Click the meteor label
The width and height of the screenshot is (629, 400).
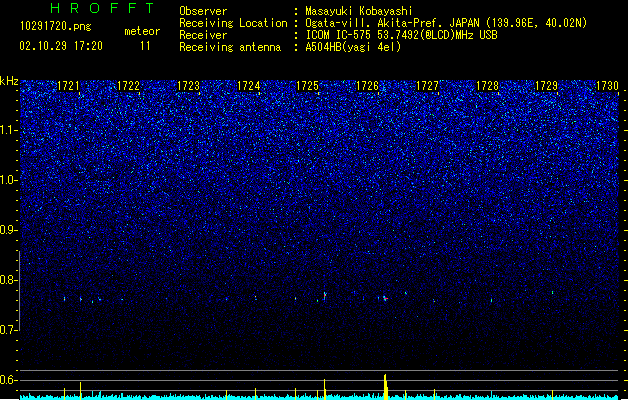coord(142,31)
